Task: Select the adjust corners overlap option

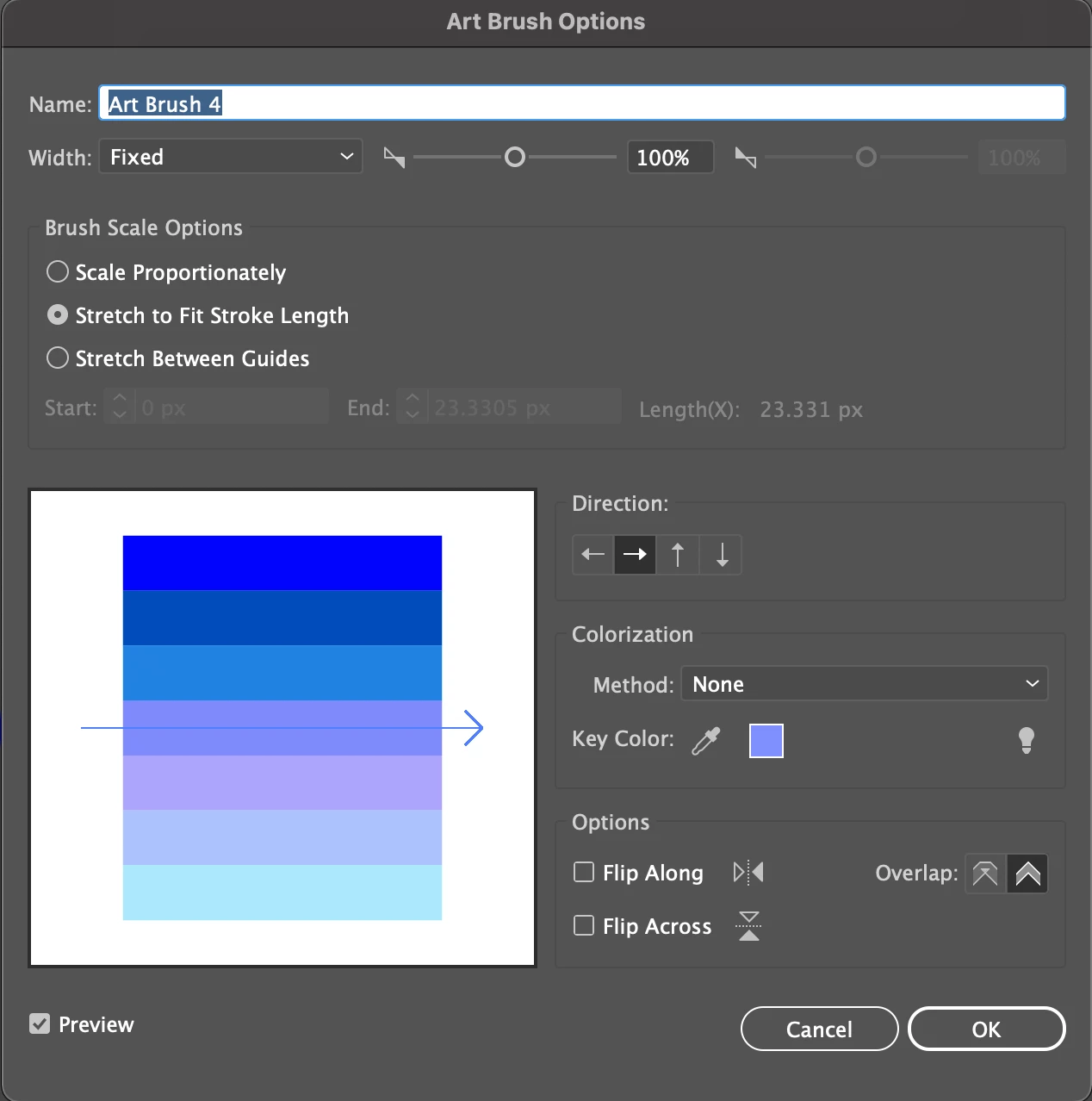Action: click(1027, 874)
